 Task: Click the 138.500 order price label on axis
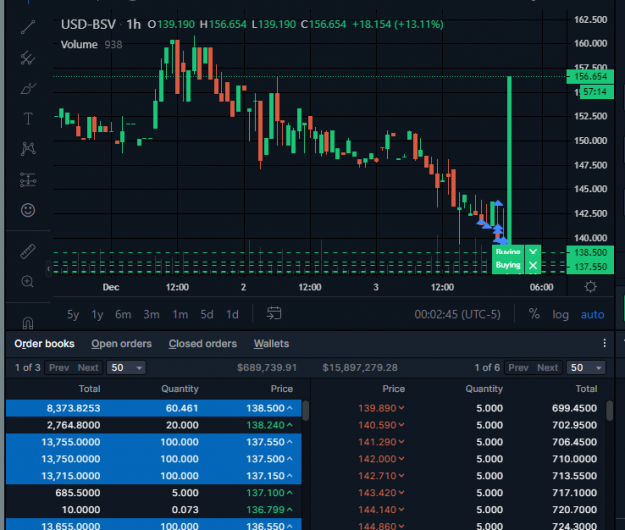[590, 252]
